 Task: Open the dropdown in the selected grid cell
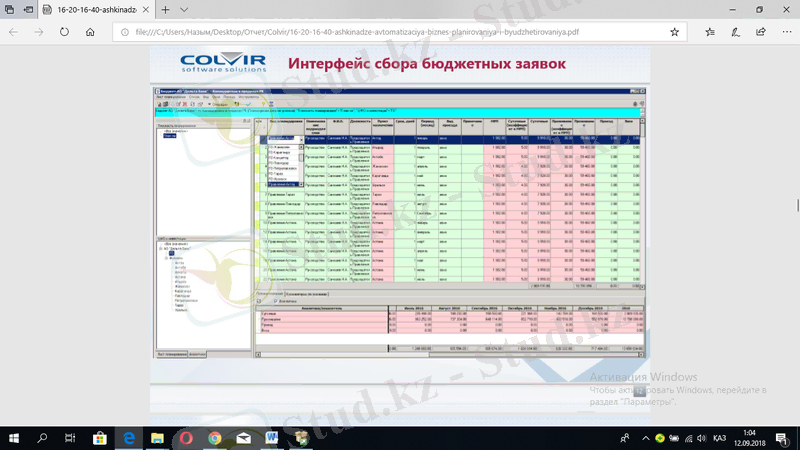pyautogui.click(x=301, y=139)
